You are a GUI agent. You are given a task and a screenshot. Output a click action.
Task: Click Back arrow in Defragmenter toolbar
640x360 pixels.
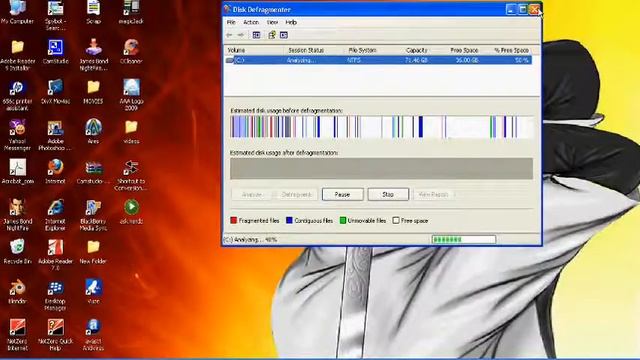tap(229, 35)
